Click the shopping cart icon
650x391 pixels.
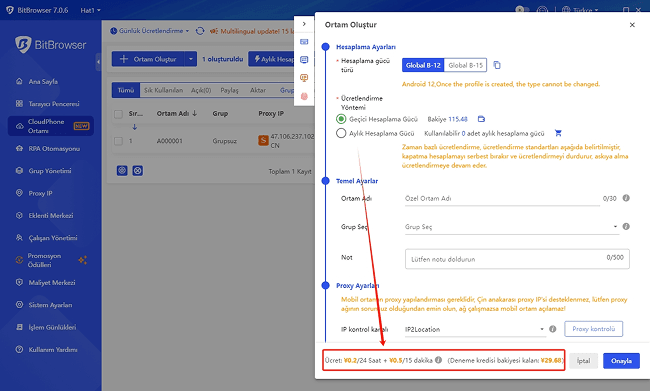(558, 133)
